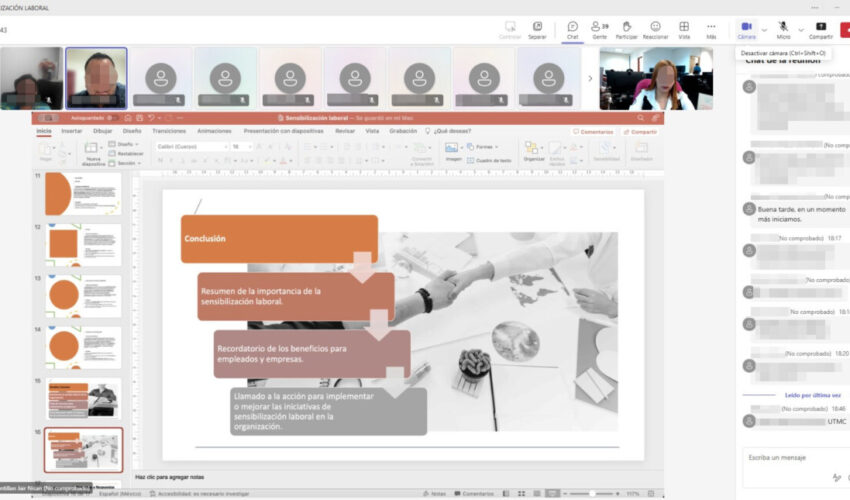
Task: Pop out shared content with Separar
Action: coord(537,30)
